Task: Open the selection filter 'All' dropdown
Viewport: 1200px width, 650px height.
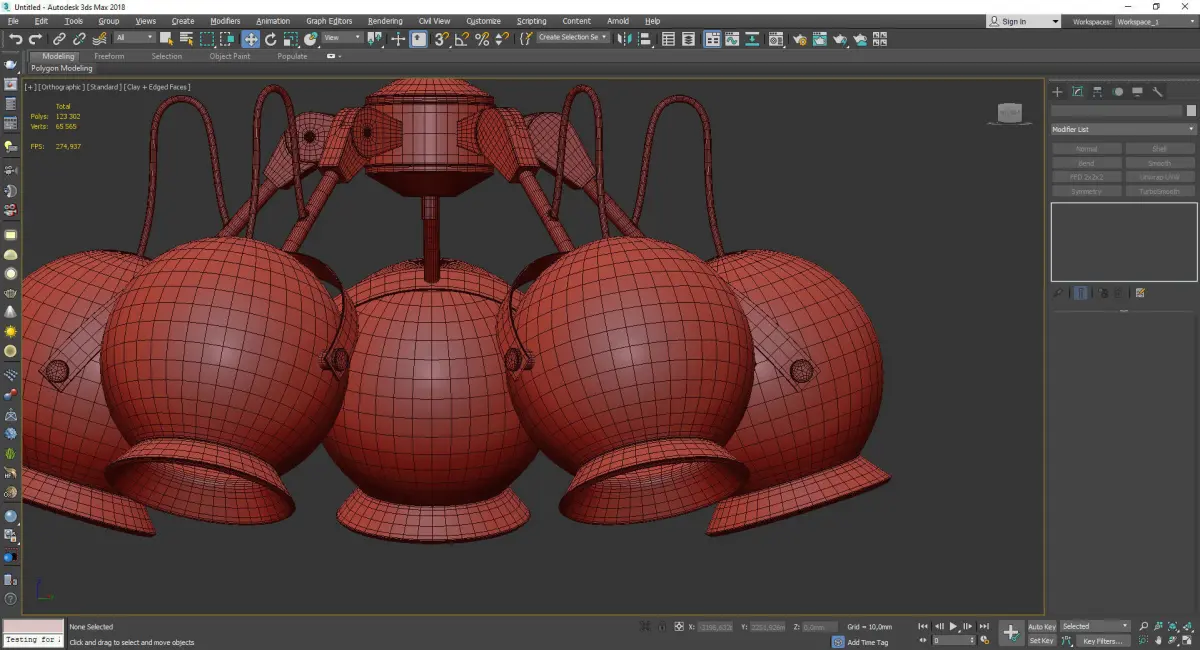Action: (x=134, y=38)
